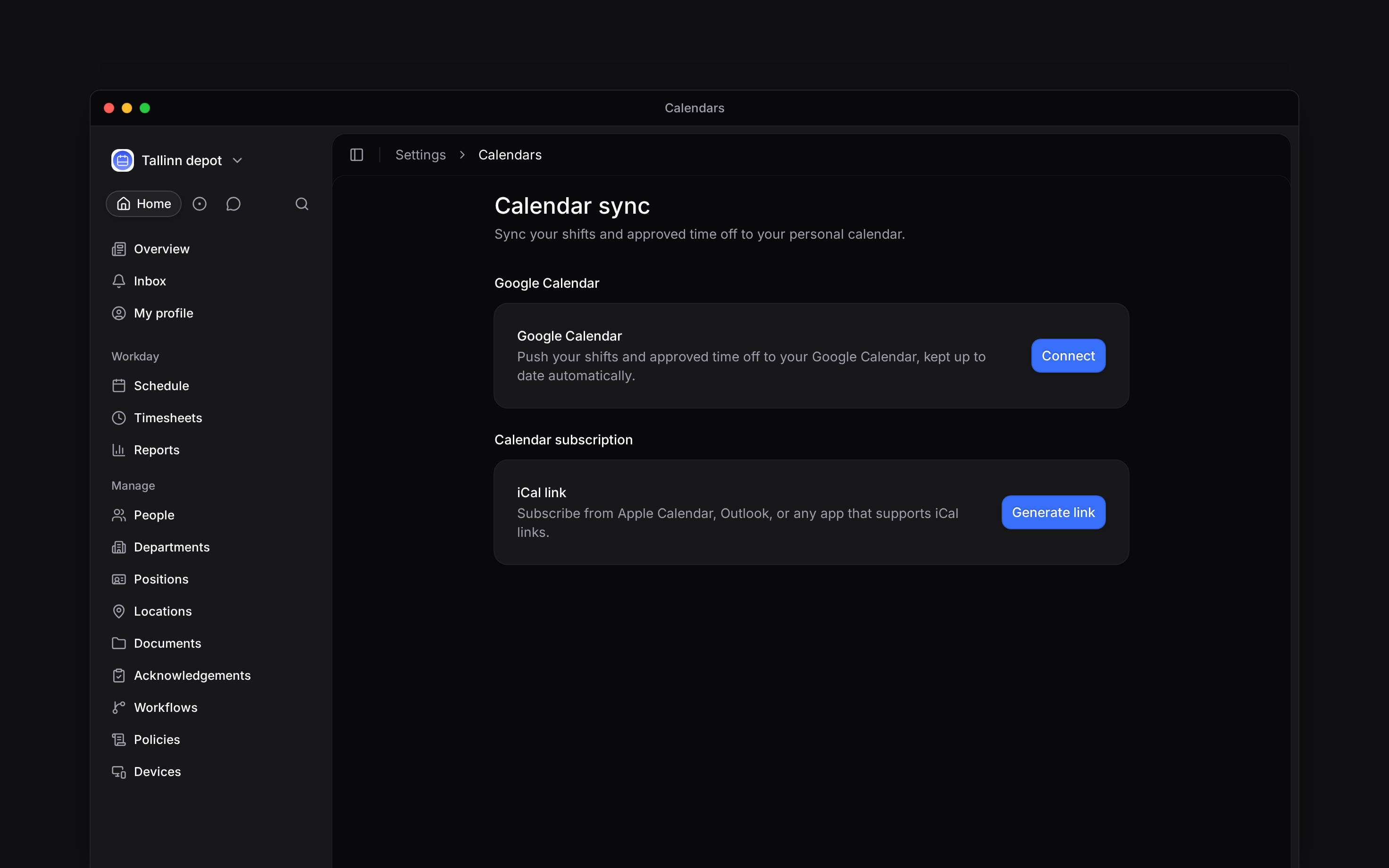1389x868 pixels.
Task: Click the Timesheets clock icon
Action: pos(119,418)
